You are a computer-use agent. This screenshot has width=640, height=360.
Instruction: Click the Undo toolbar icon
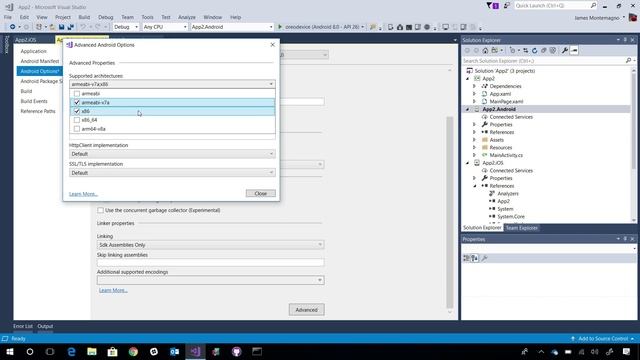point(83,27)
